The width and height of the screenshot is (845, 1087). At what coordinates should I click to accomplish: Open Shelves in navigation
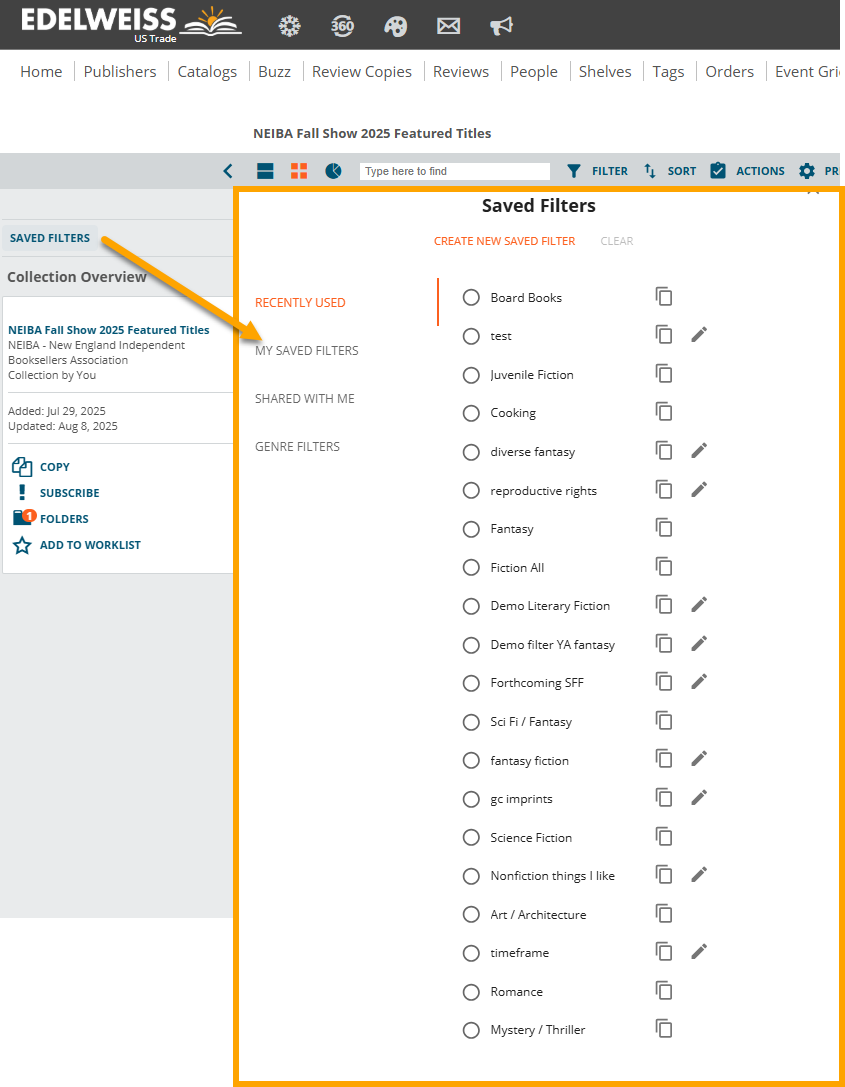click(x=605, y=71)
